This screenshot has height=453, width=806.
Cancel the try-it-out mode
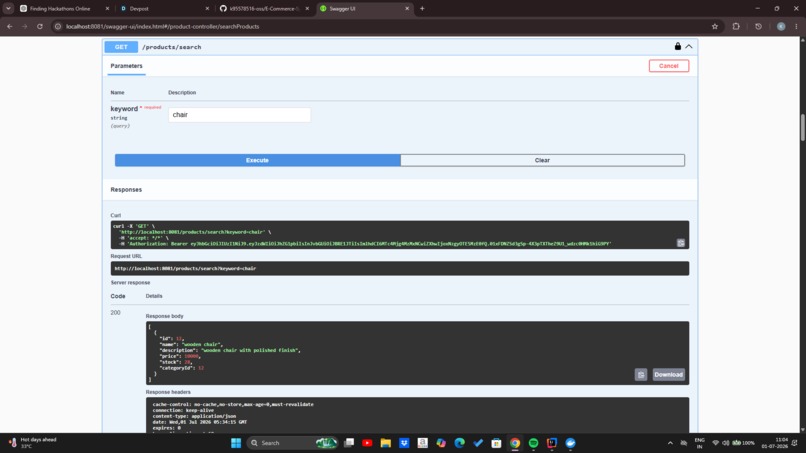click(668, 66)
